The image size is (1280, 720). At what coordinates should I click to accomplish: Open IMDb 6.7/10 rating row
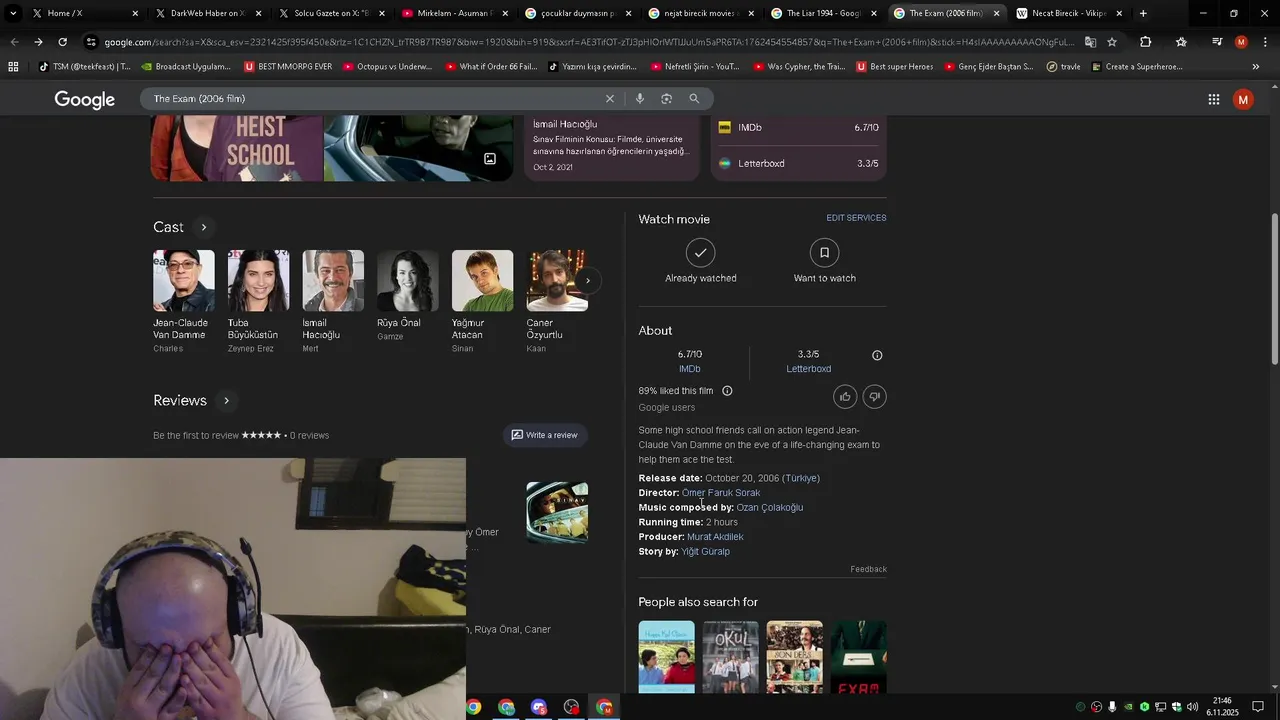tap(798, 128)
